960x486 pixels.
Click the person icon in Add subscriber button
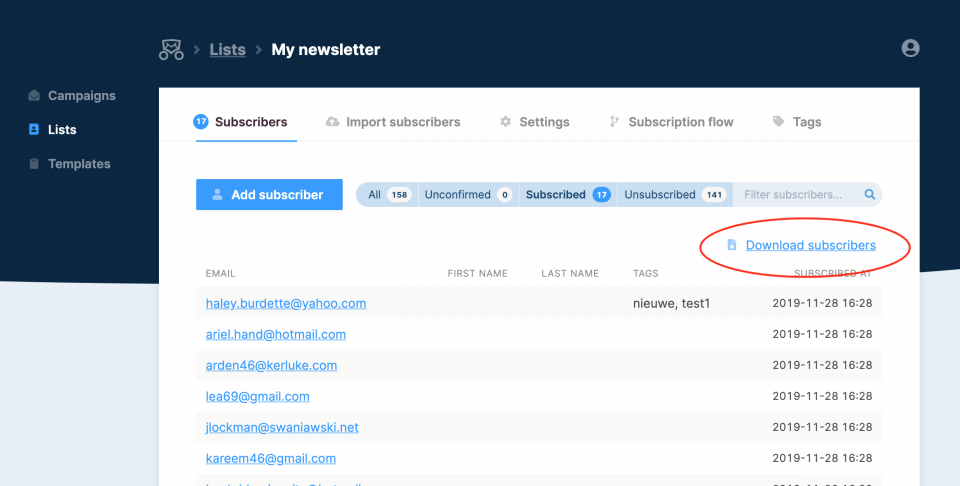(217, 195)
